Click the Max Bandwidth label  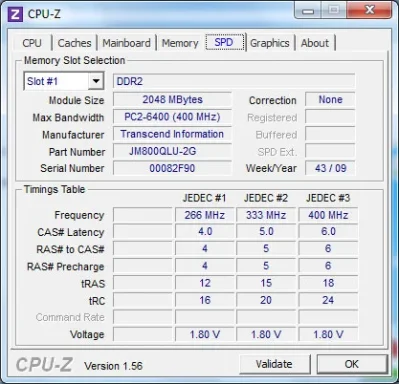pos(68,118)
